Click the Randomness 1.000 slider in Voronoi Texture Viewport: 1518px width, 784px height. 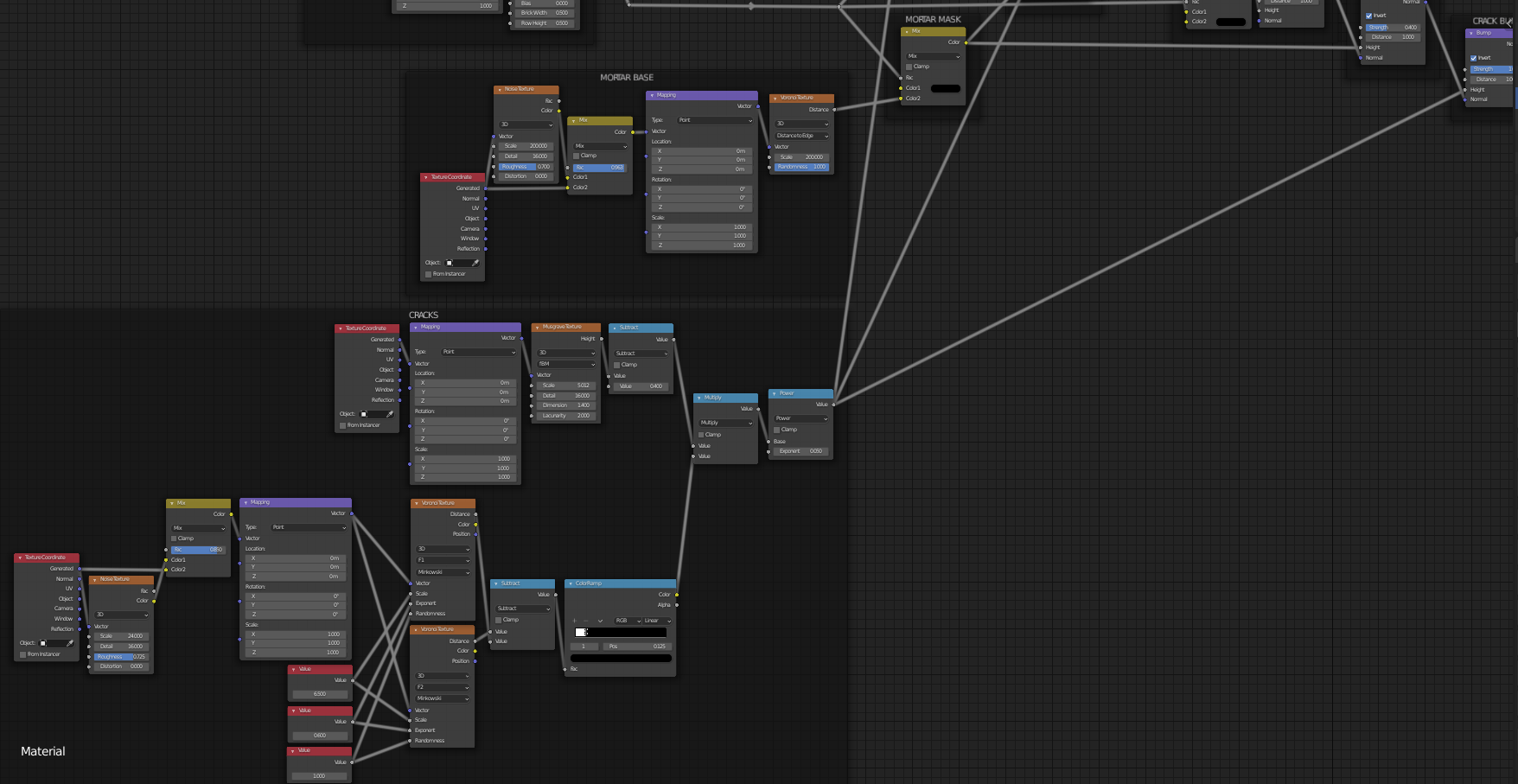tap(802, 167)
